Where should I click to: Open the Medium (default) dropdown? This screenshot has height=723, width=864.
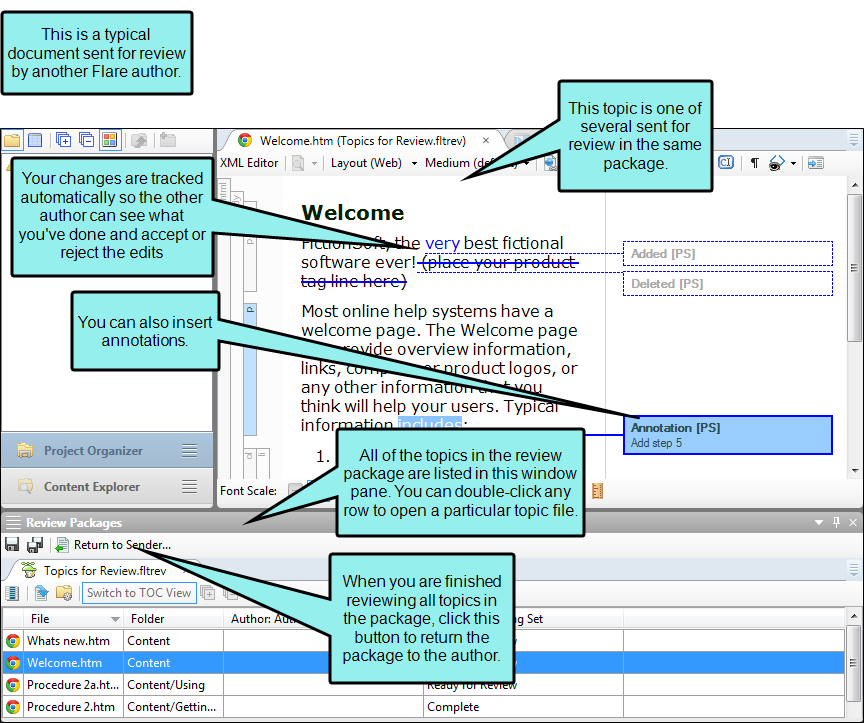pyautogui.click(x=477, y=163)
